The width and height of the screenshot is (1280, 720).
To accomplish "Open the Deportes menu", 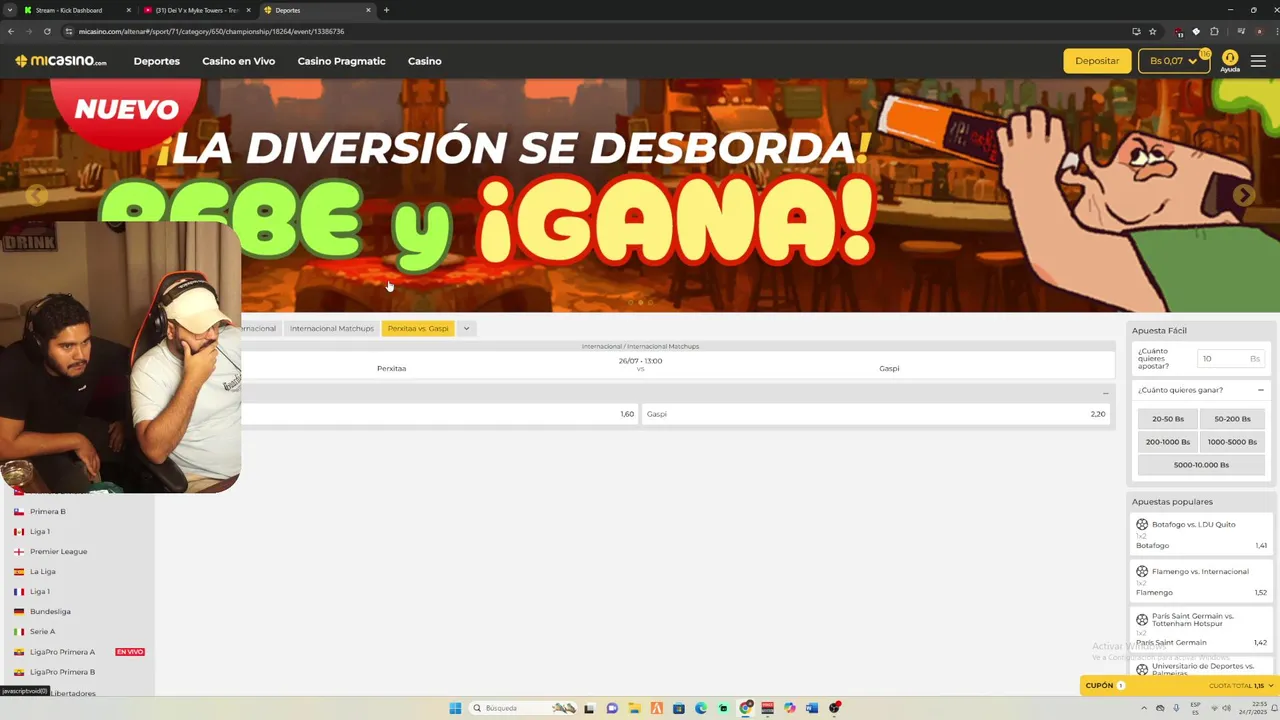I will click(157, 61).
